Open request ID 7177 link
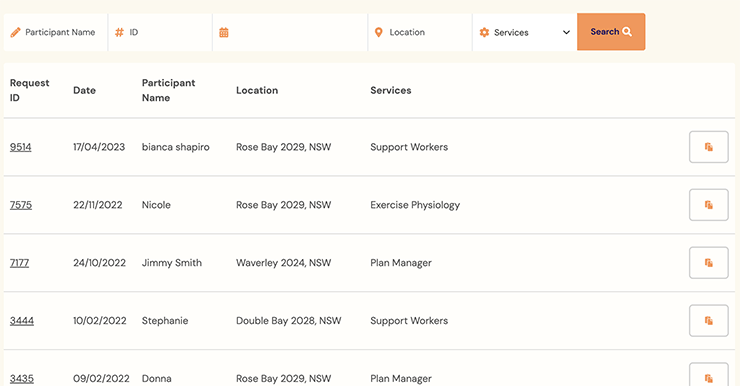740x386 pixels. click(x=19, y=263)
